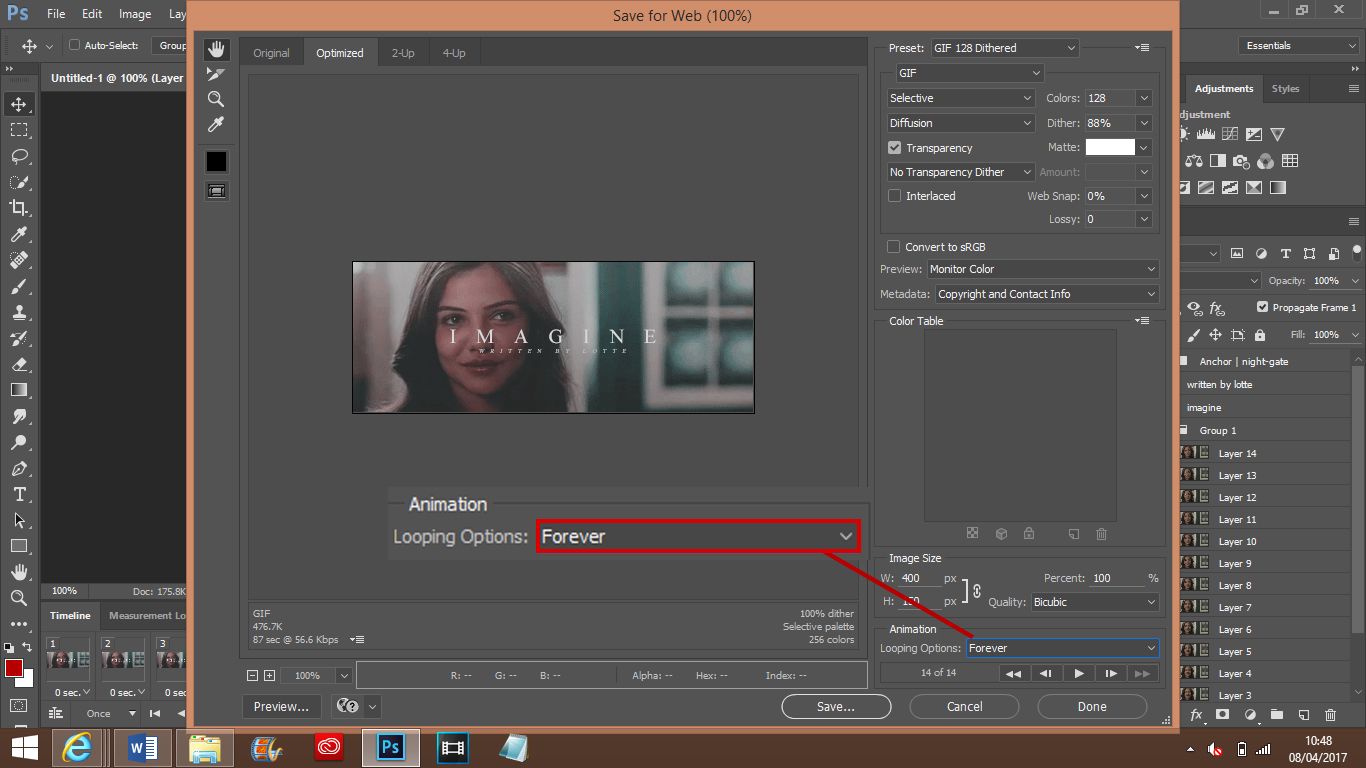The height and width of the screenshot is (768, 1366).
Task: Switch to the Original tab
Action: point(271,53)
